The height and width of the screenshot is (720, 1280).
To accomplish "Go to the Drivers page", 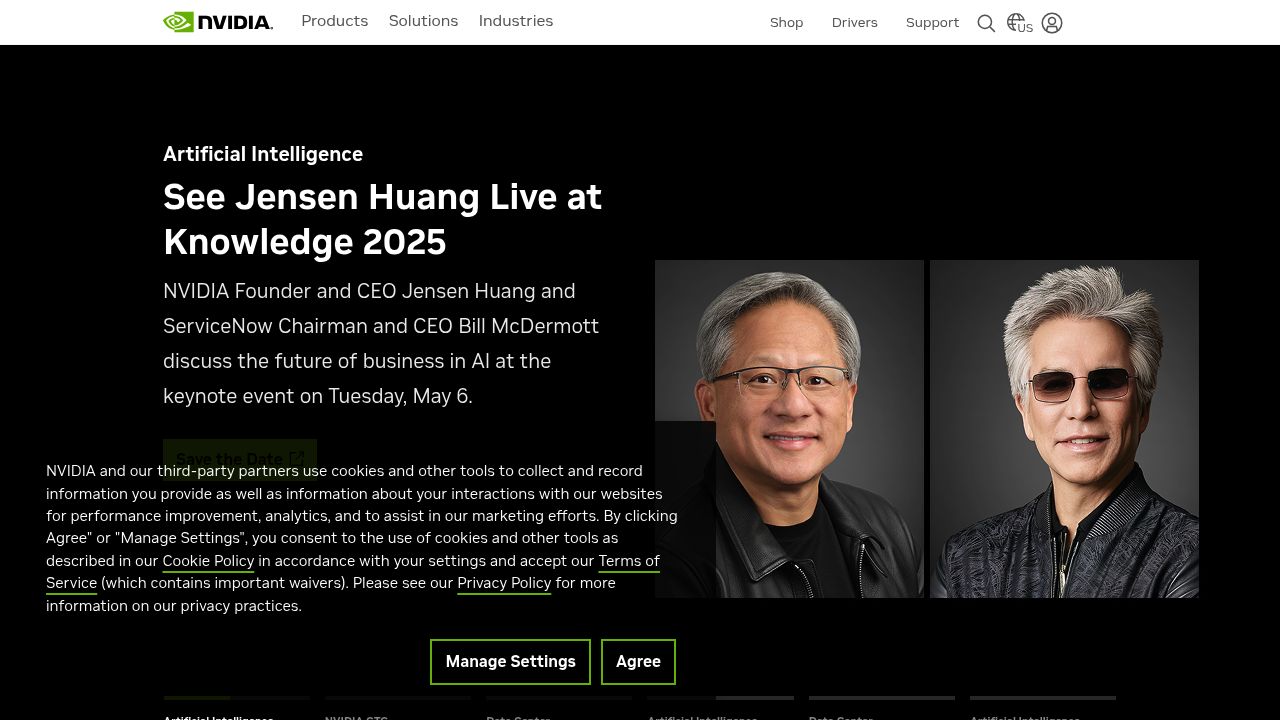I will point(854,23).
